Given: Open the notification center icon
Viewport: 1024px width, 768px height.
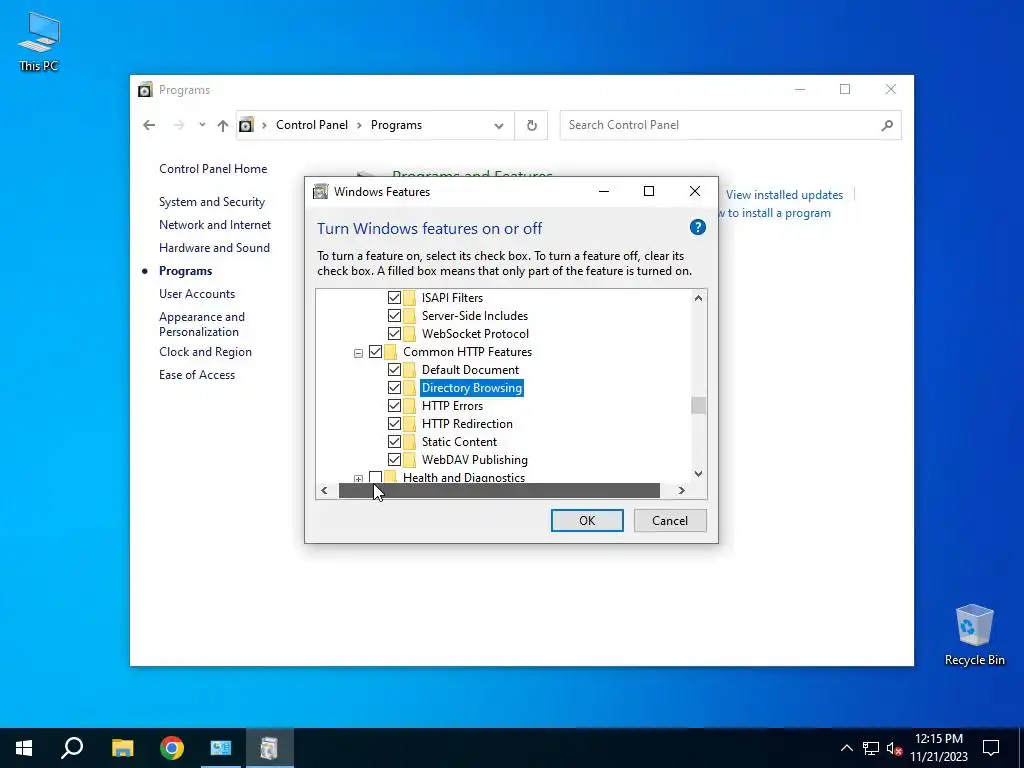Looking at the screenshot, I should click(991, 748).
